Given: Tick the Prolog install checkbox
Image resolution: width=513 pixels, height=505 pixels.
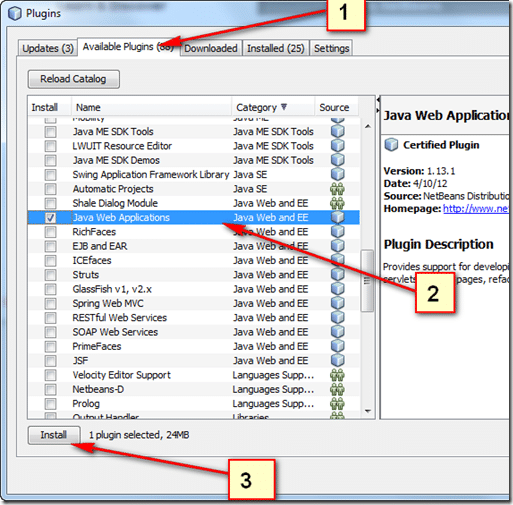Looking at the screenshot, I should click(50, 404).
